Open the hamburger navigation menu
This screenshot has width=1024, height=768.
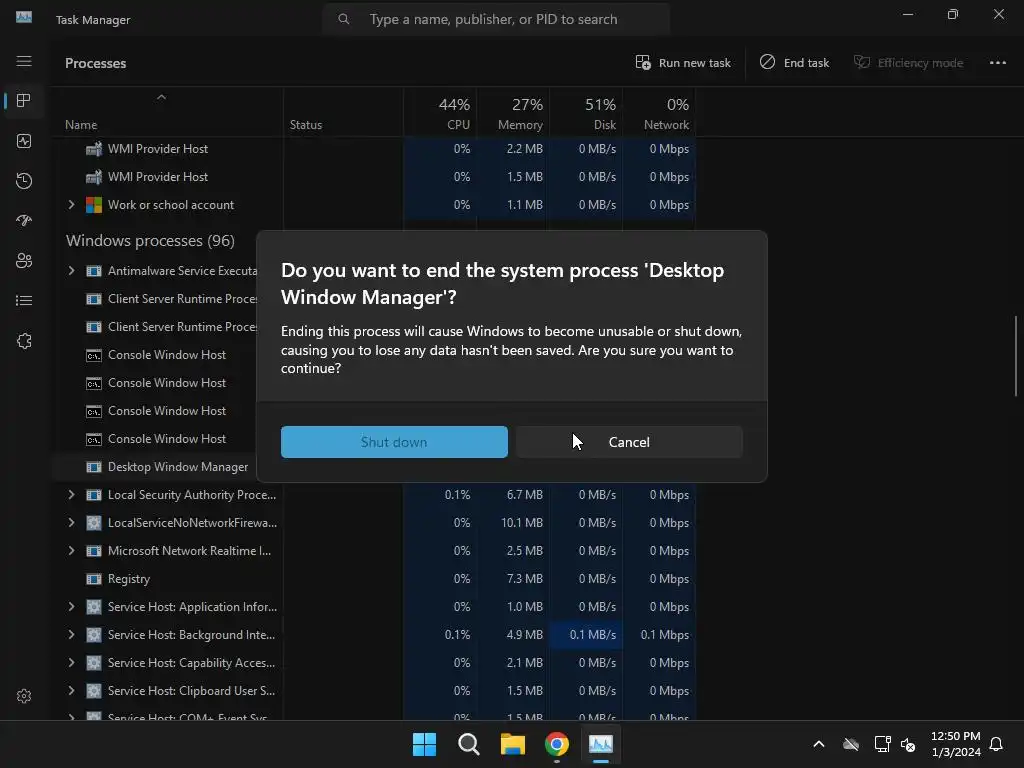pos(24,61)
